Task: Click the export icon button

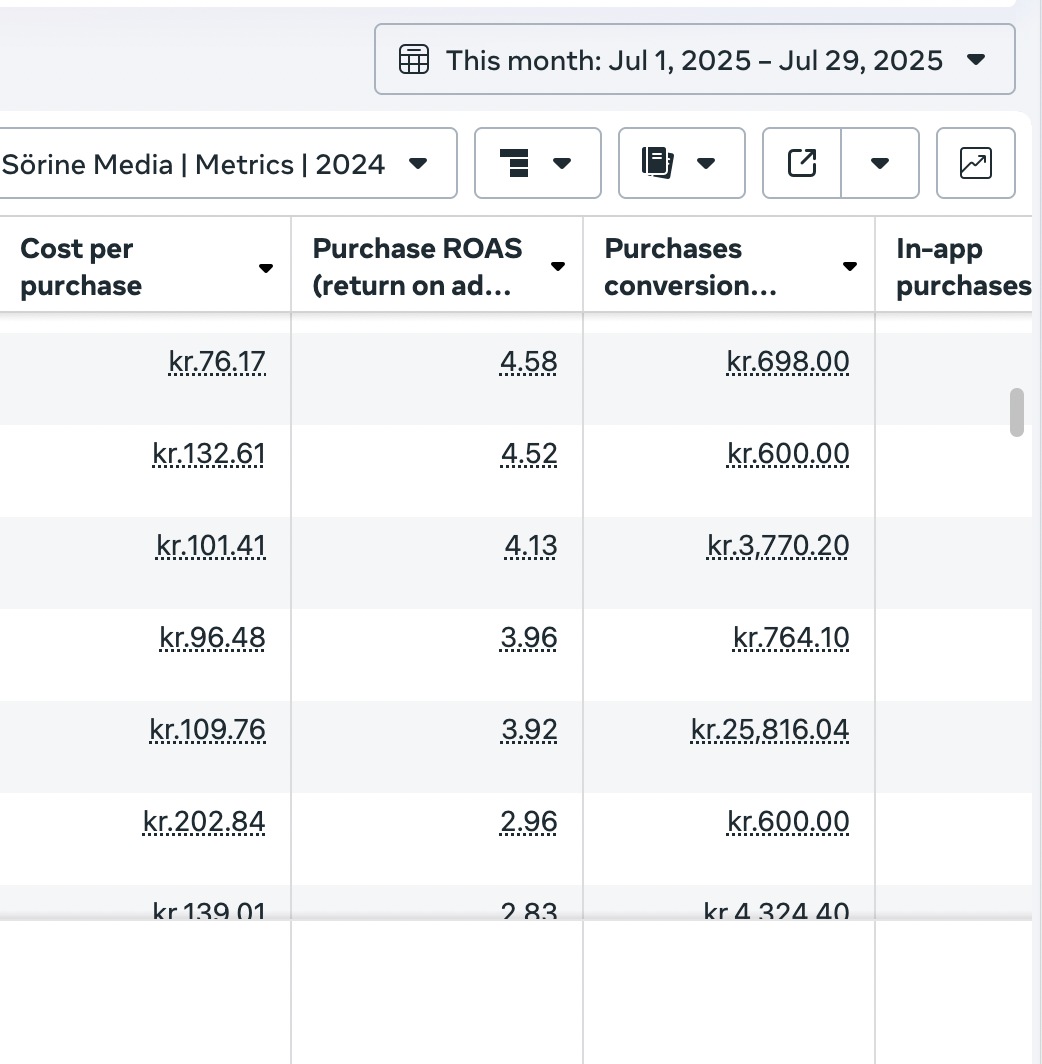Action: click(802, 163)
